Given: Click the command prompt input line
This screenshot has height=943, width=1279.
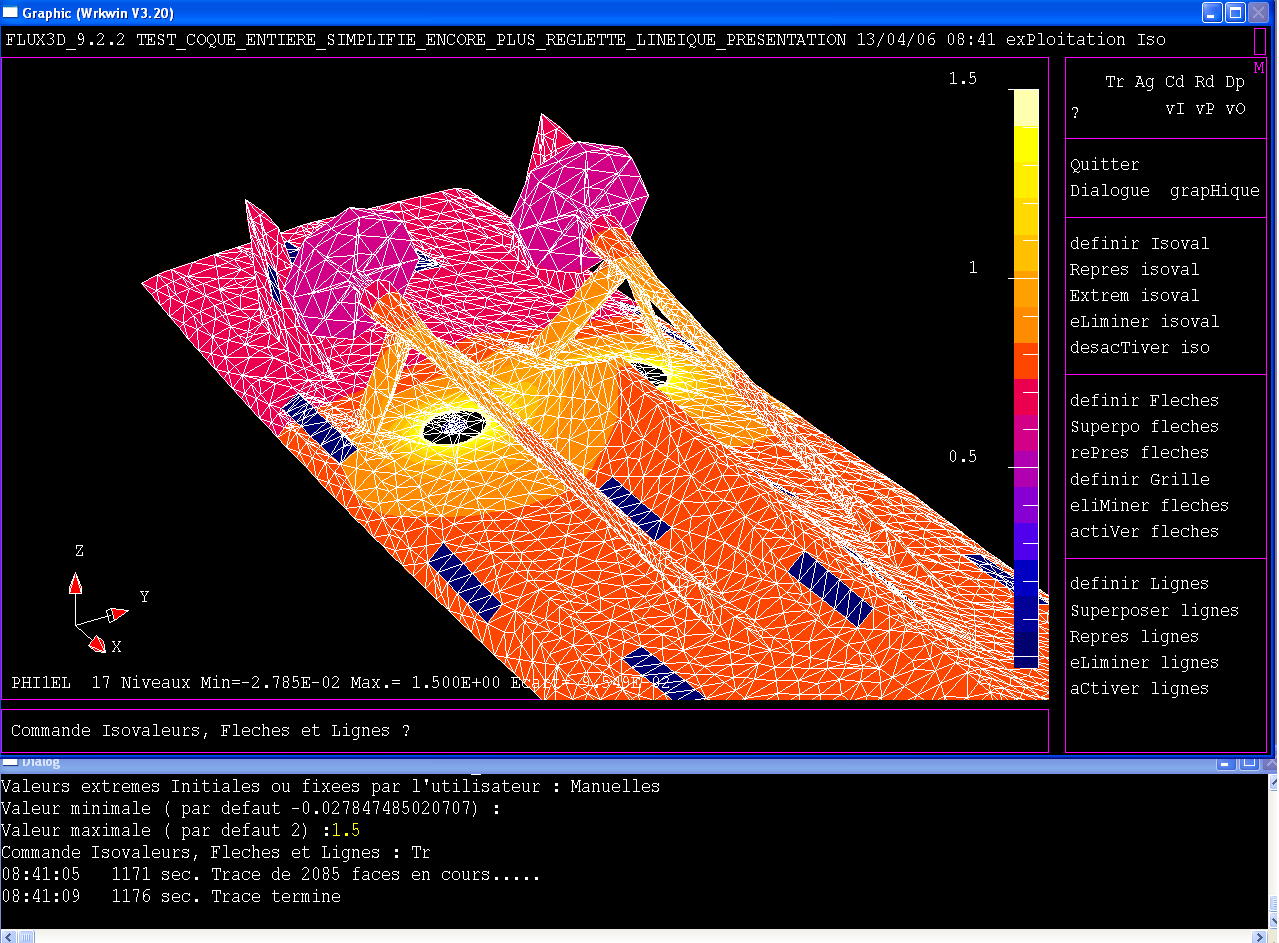Looking at the screenshot, I should (x=524, y=731).
